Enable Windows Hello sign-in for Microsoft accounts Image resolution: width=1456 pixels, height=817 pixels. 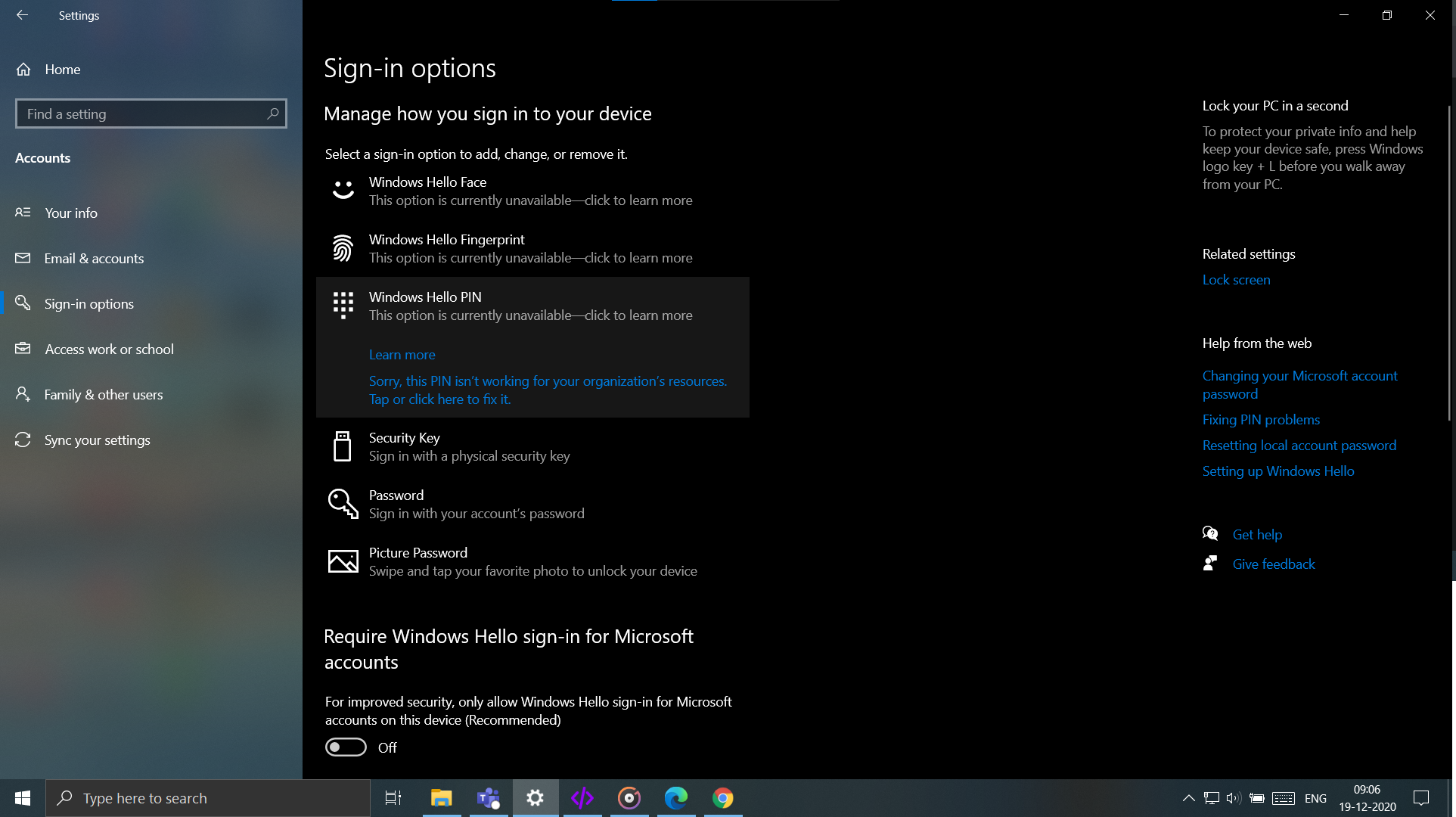pyautogui.click(x=346, y=747)
